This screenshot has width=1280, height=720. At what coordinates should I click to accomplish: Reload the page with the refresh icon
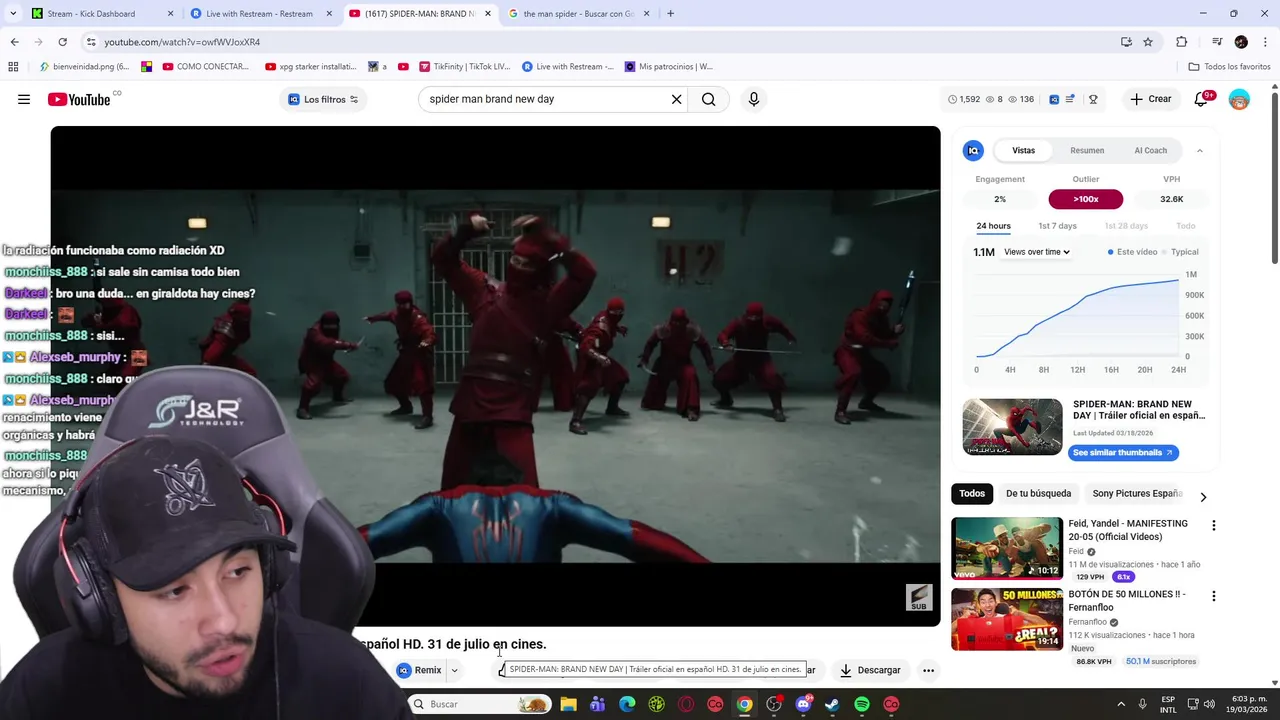62,42
